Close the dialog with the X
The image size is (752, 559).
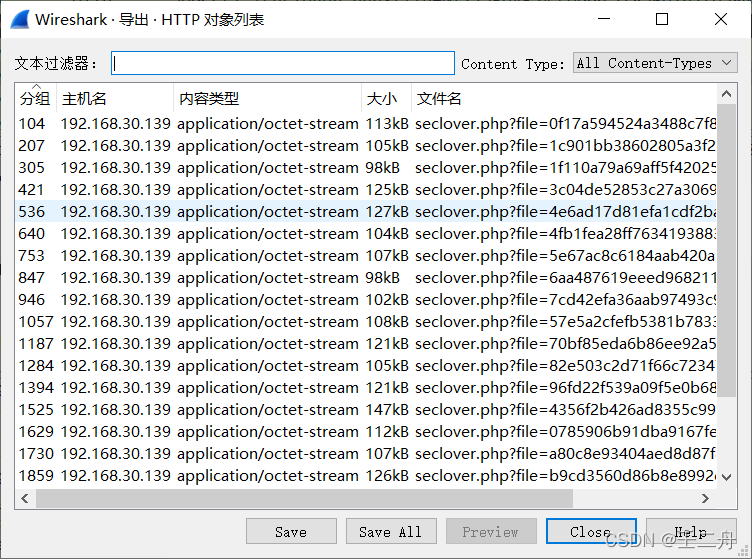[x=720, y=19]
